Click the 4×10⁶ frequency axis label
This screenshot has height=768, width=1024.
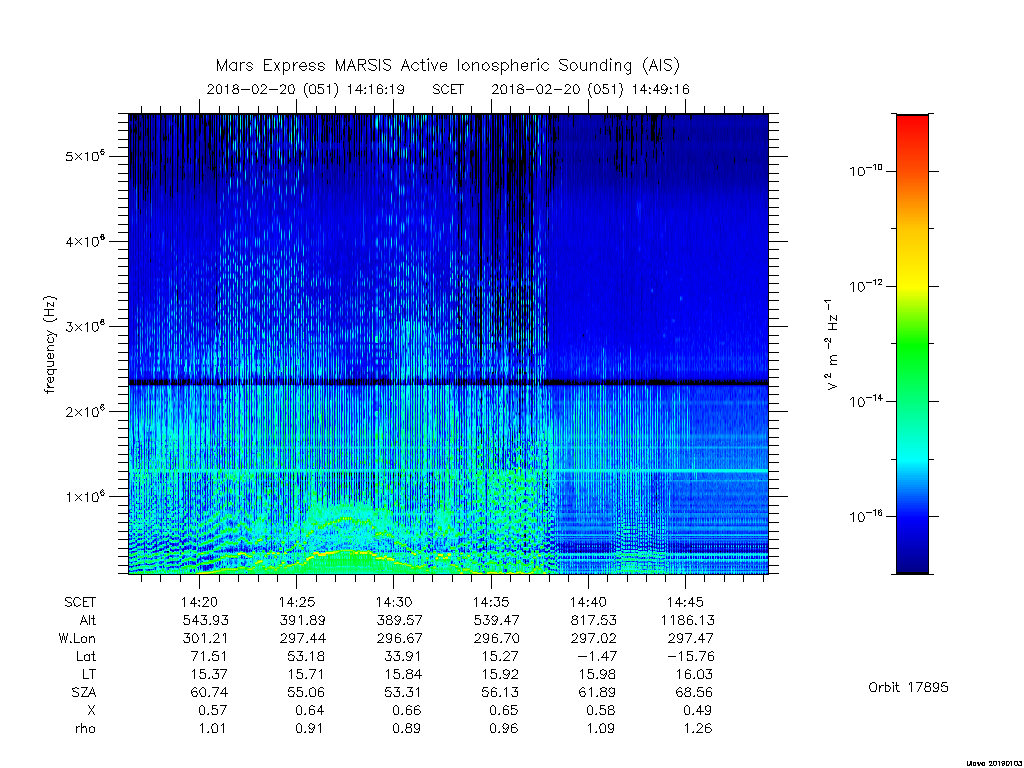(x=85, y=242)
